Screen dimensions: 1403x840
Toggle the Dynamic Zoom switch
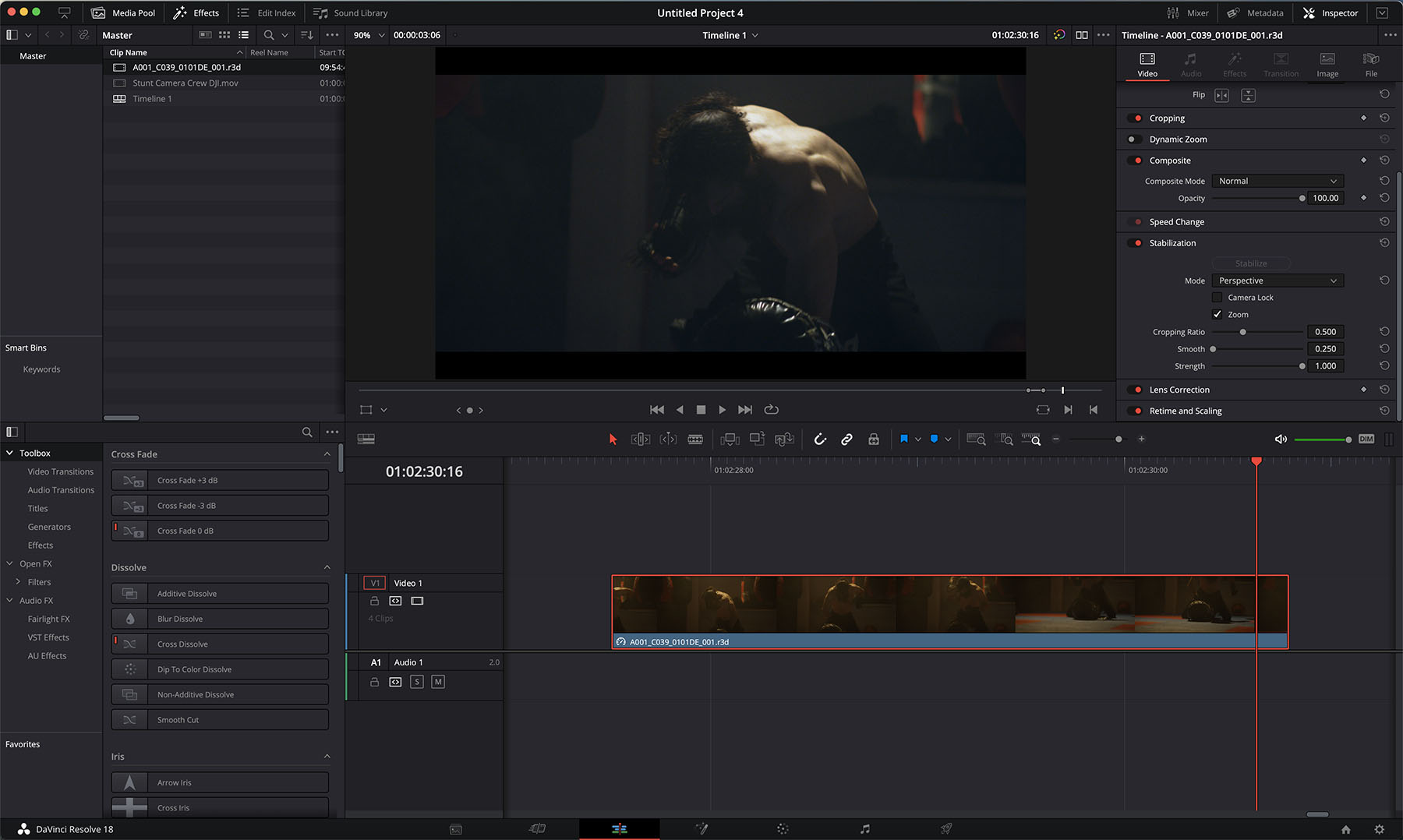click(x=1135, y=139)
